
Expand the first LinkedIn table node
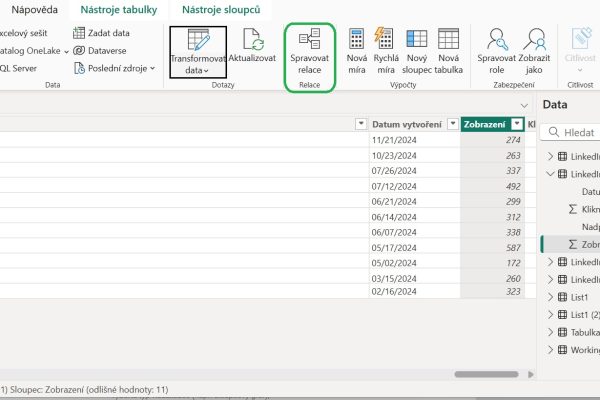tap(550, 156)
